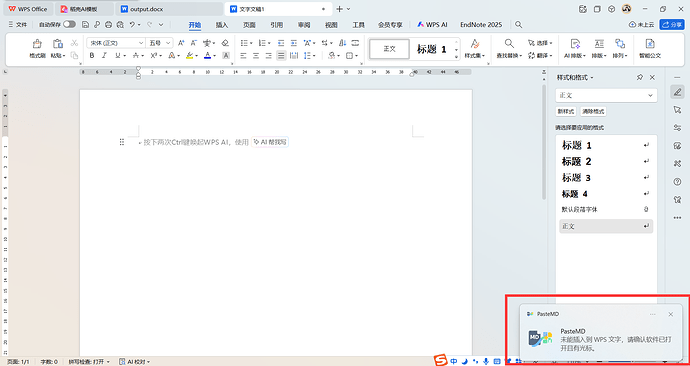Select the 标题 1 style in ribbon gallery

[432, 49]
